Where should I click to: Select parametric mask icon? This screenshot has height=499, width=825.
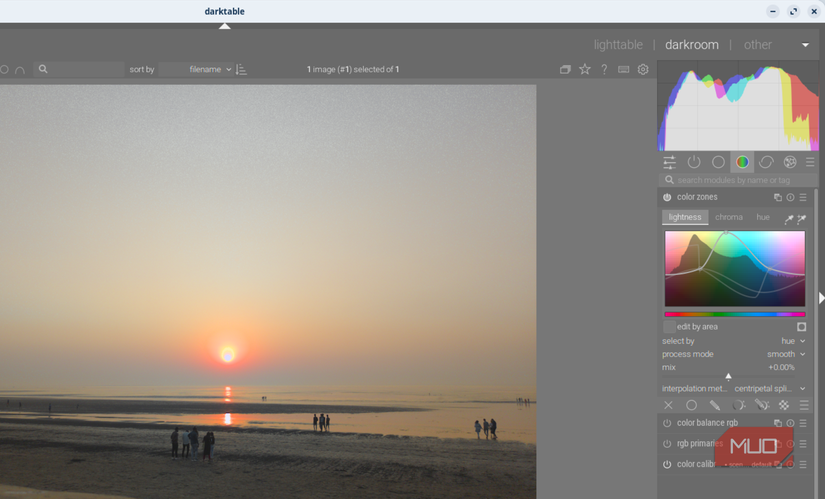point(739,405)
